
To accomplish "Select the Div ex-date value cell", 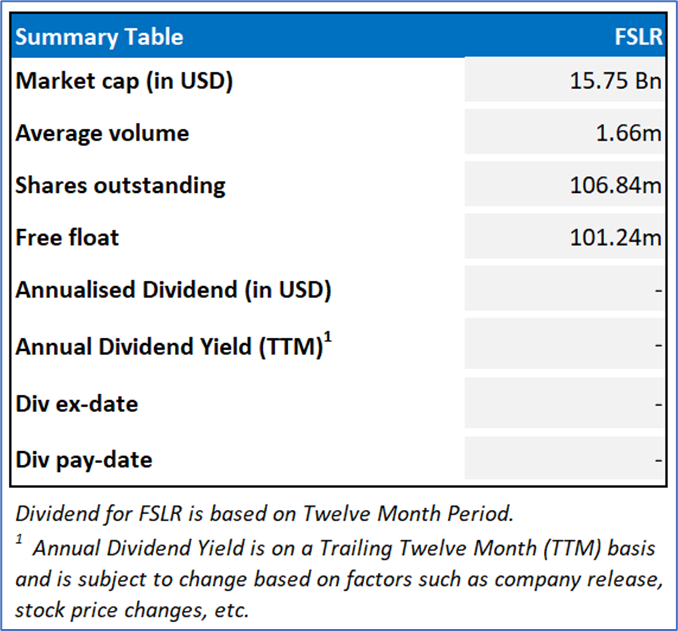I will pos(565,404).
